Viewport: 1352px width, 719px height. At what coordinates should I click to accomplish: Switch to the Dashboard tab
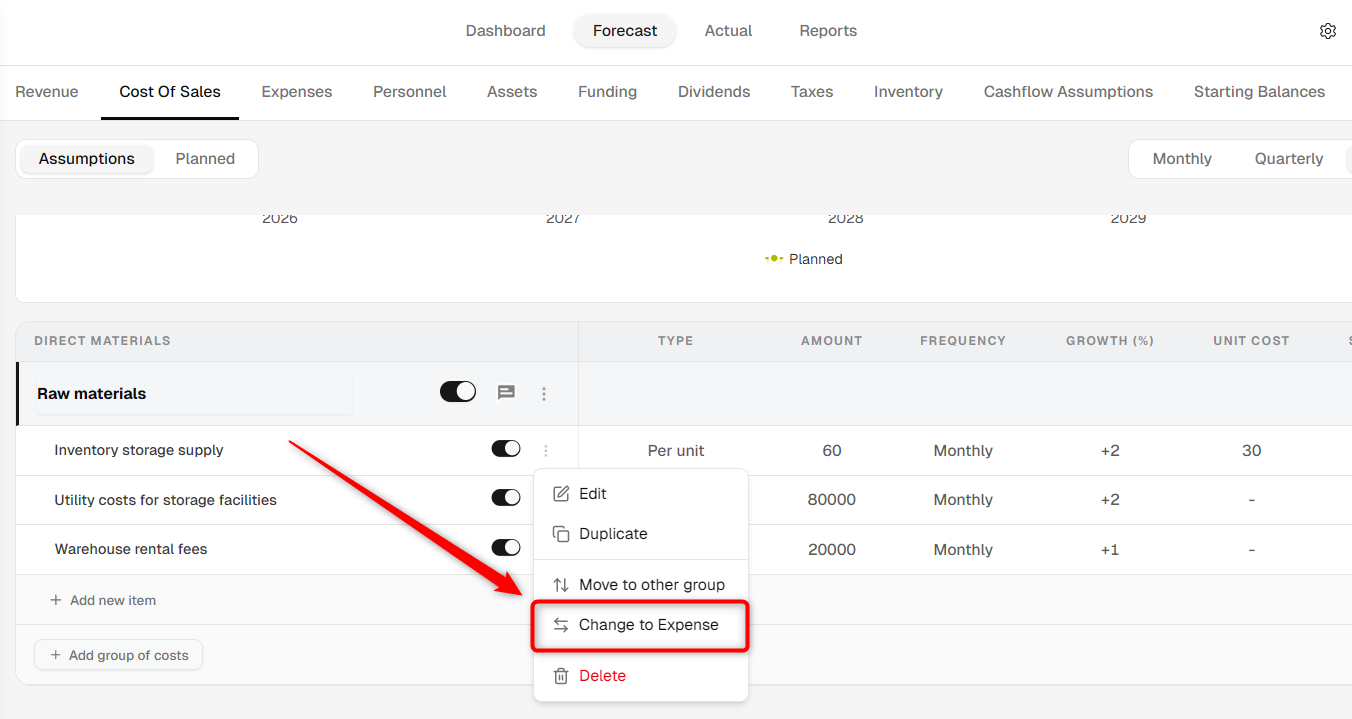click(505, 31)
